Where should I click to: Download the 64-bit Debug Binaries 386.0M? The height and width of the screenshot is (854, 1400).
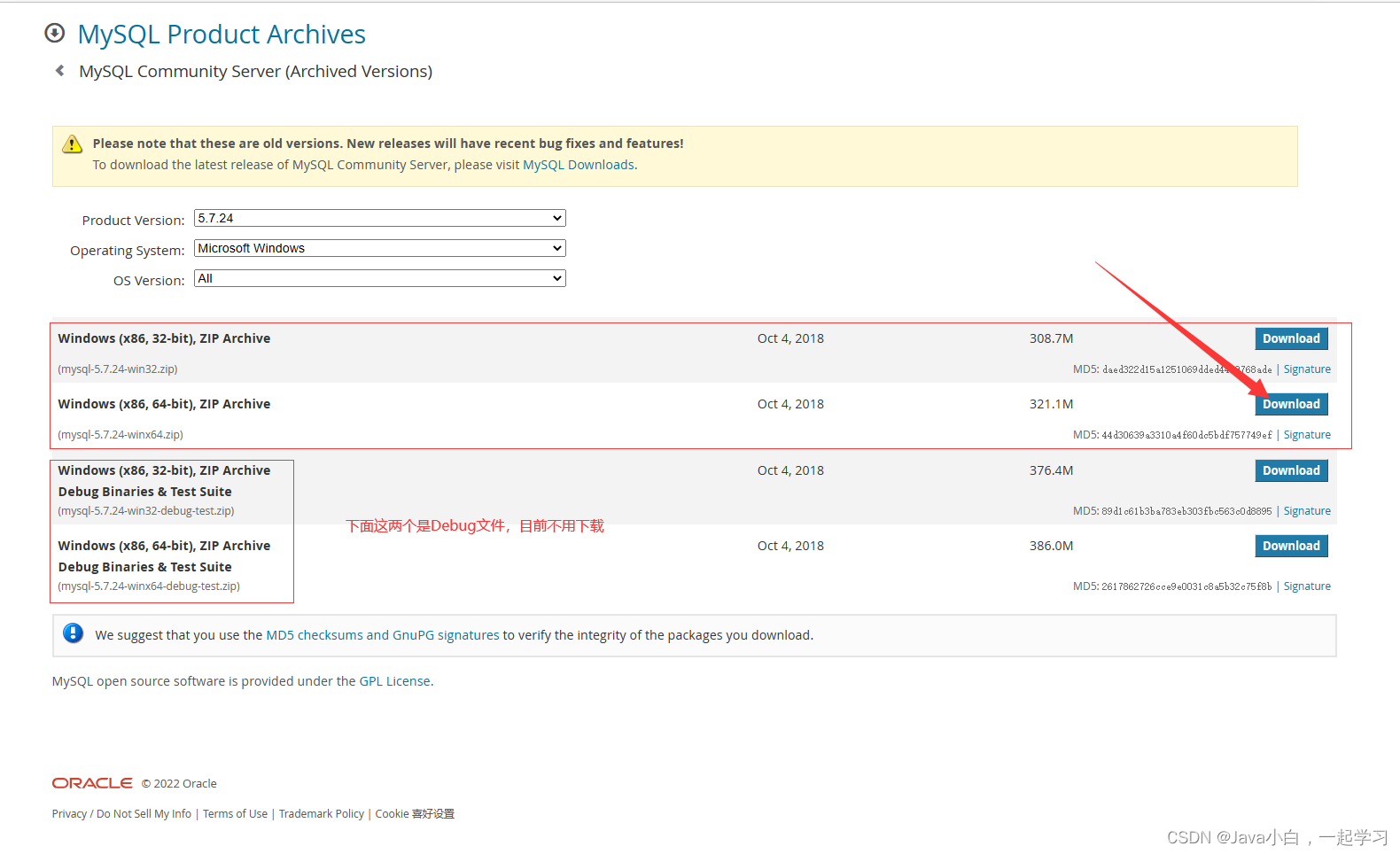coord(1291,546)
